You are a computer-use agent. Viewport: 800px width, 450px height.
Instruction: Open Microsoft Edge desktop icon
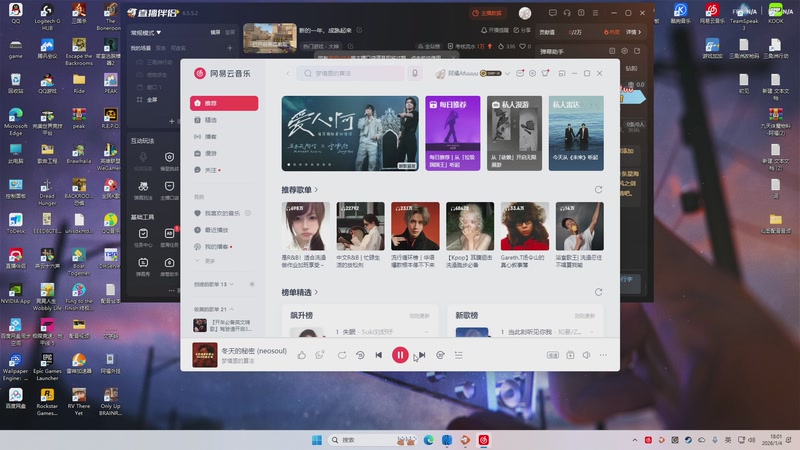pyautogui.click(x=15, y=121)
